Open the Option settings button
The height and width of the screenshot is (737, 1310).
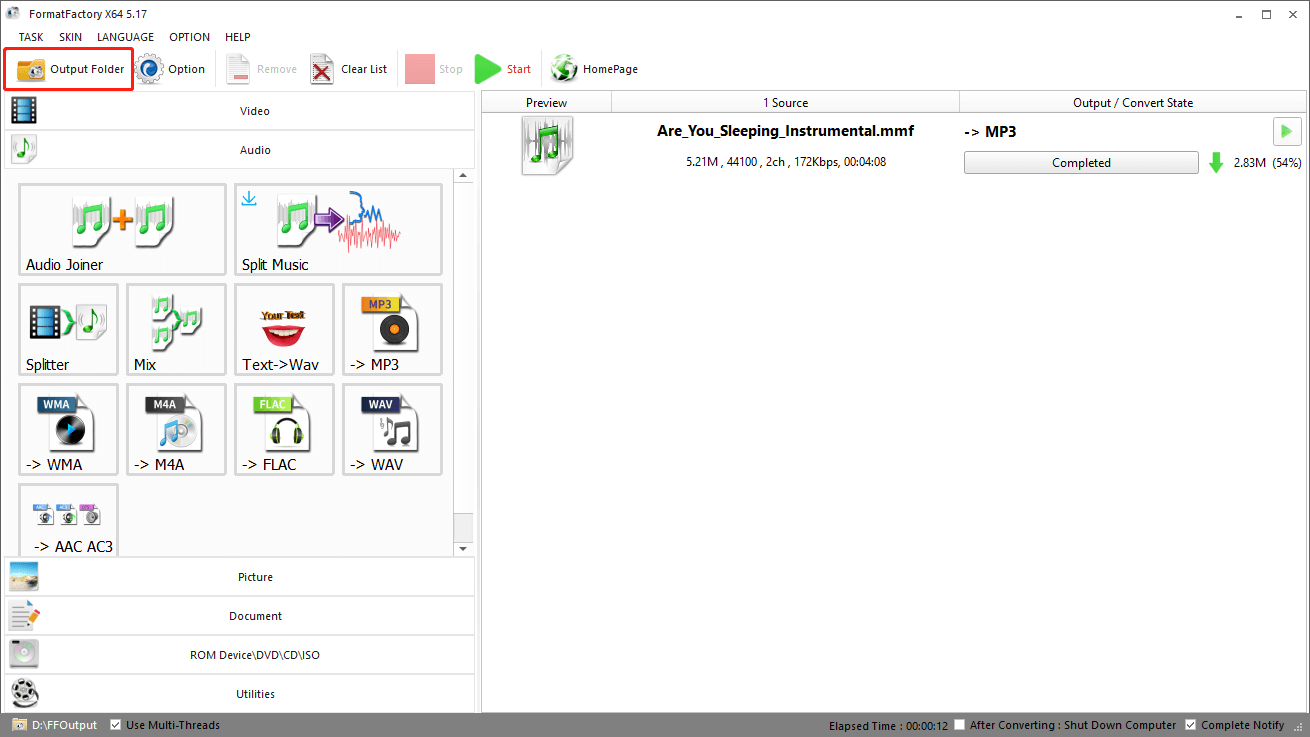coord(171,69)
